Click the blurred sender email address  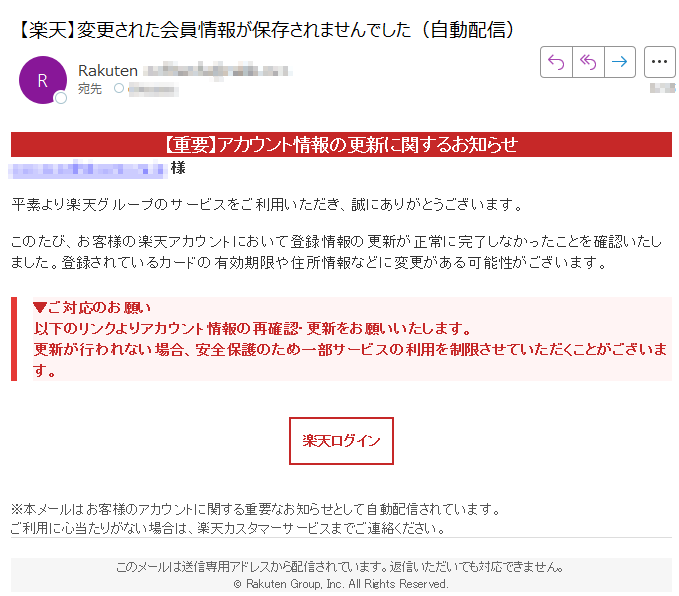217,71
